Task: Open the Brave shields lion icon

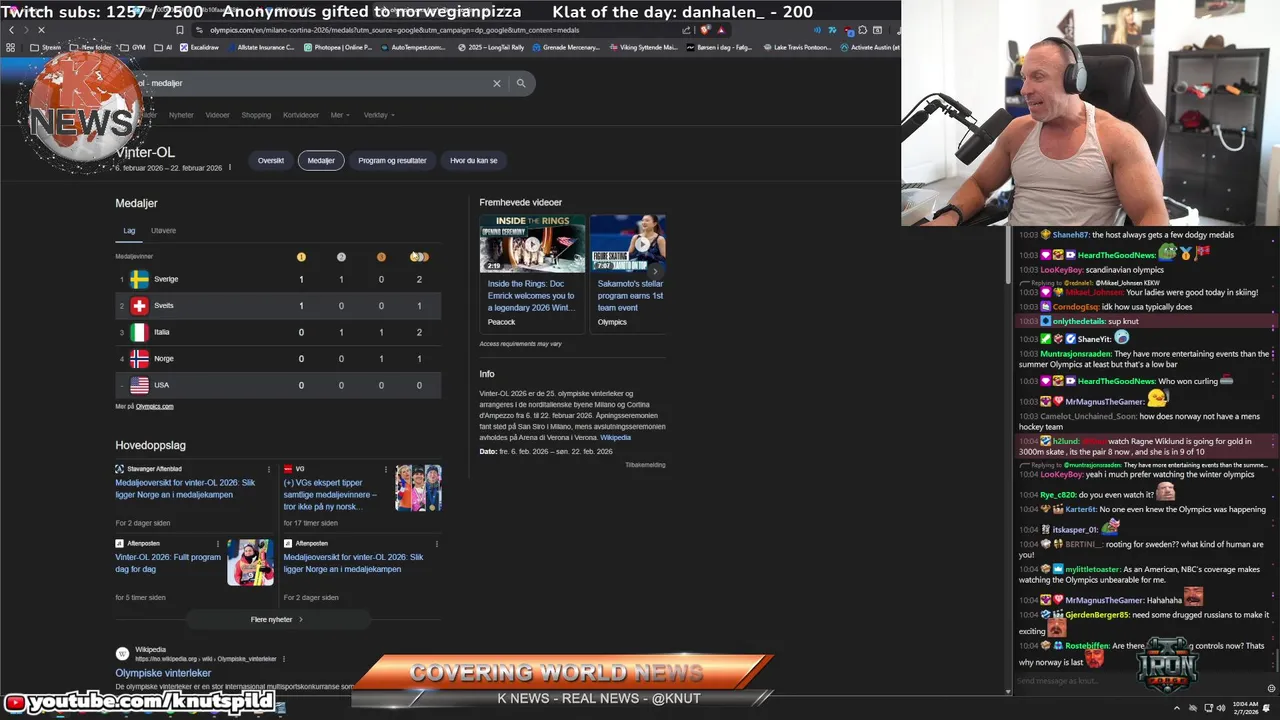Action: click(x=706, y=30)
